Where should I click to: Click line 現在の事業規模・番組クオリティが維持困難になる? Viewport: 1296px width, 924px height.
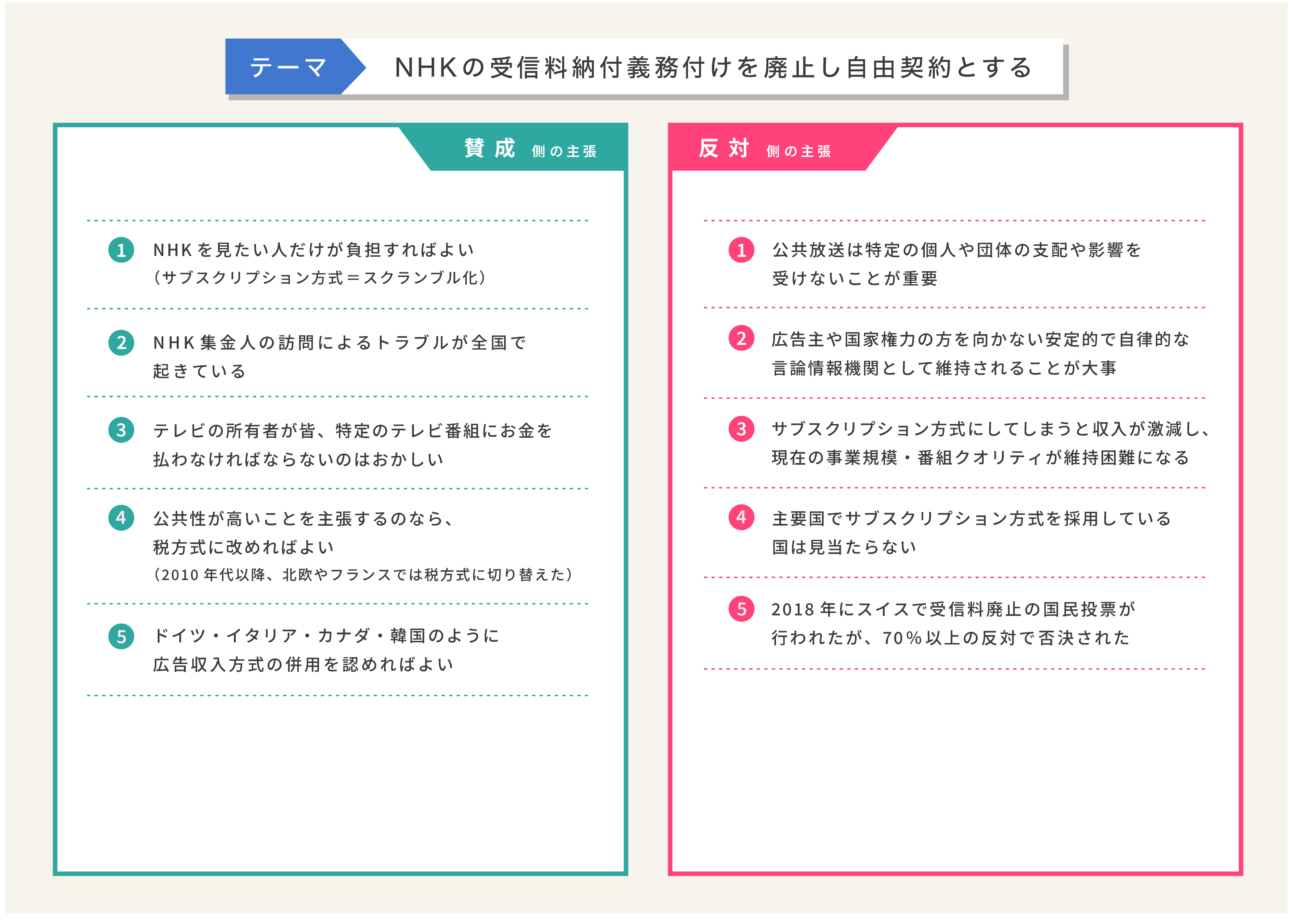(x=980, y=457)
